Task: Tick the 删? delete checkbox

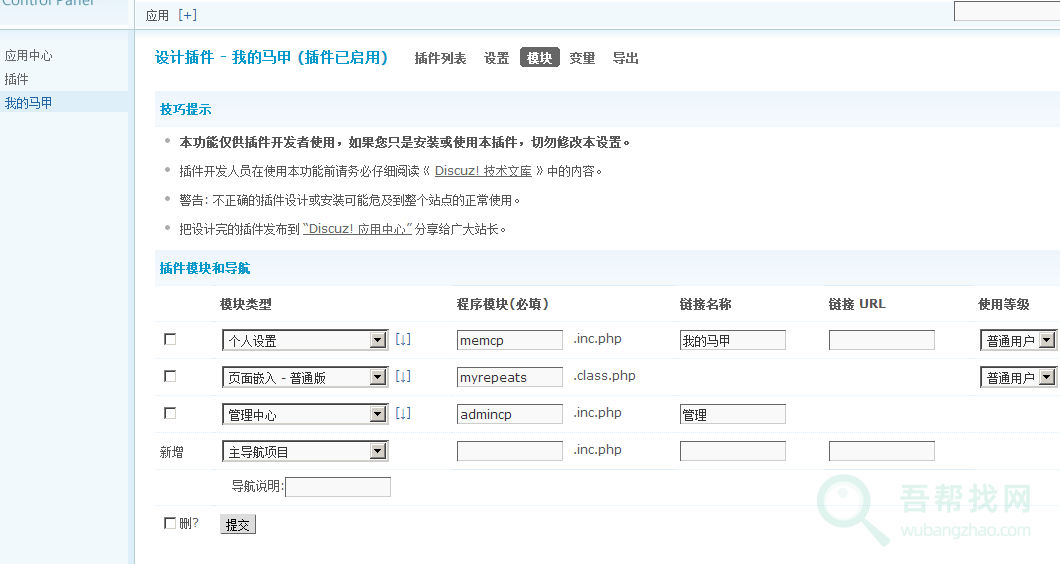Action: point(170,523)
